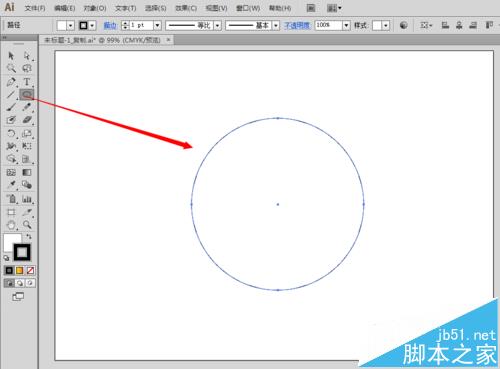Image resolution: width=500 pixels, height=369 pixels.
Task: Select the Blob Brush tool
Action: 11,120
